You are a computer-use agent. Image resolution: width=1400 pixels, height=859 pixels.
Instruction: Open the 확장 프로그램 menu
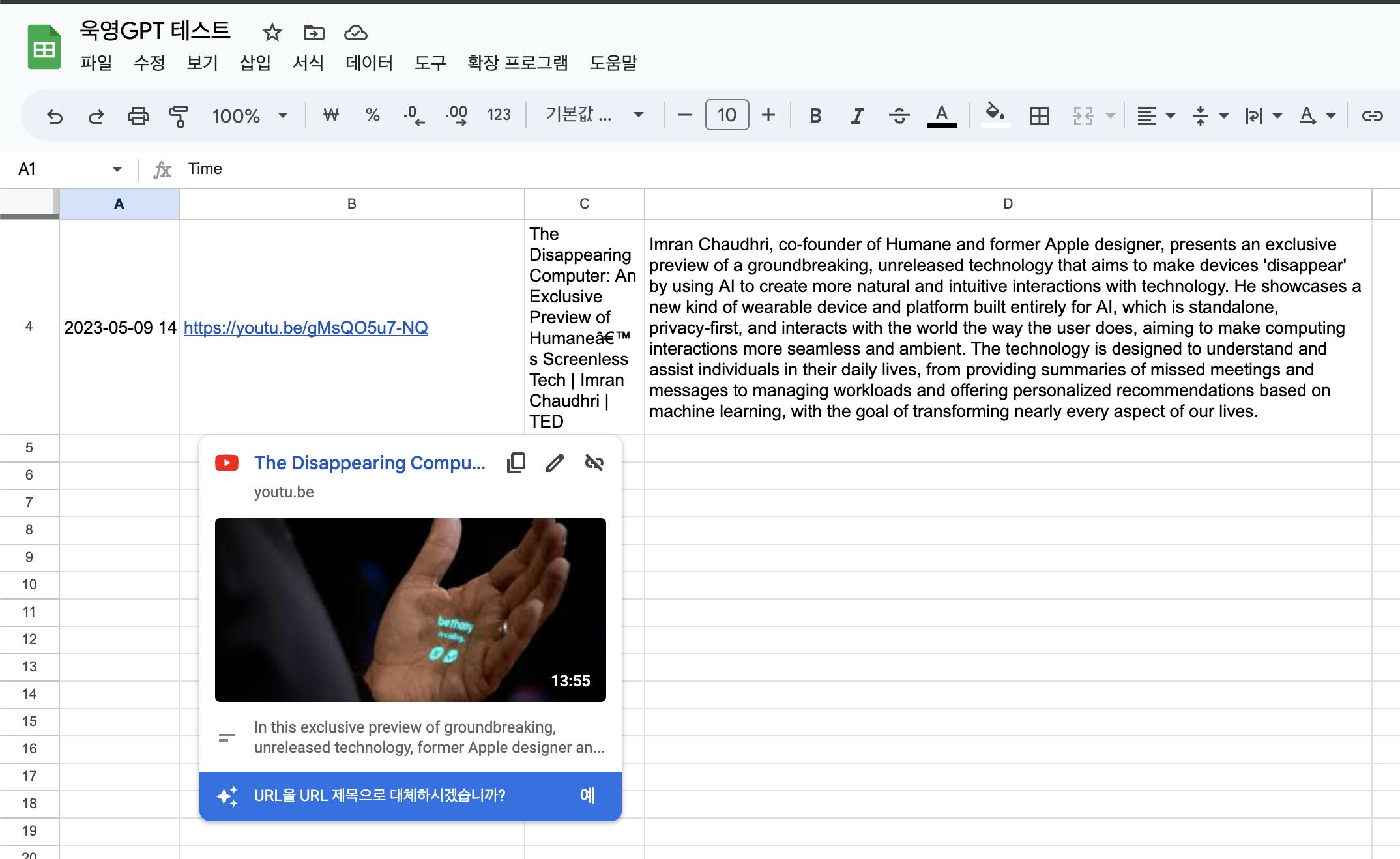click(518, 63)
